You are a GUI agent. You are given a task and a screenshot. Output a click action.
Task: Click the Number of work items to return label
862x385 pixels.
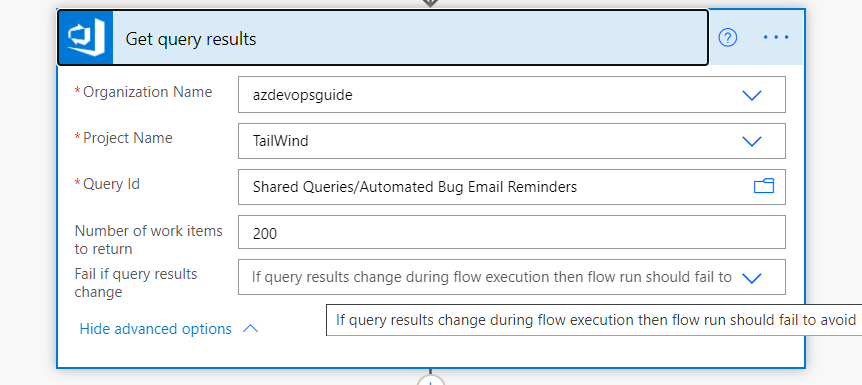pos(148,240)
